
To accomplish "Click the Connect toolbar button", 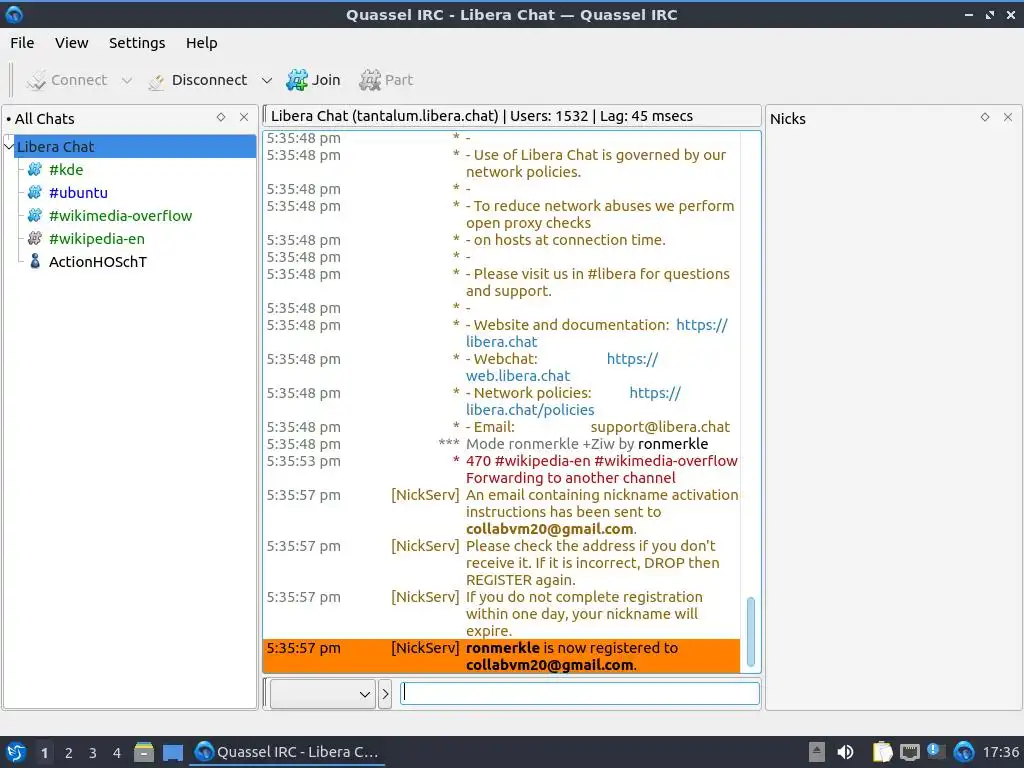I will tap(67, 80).
